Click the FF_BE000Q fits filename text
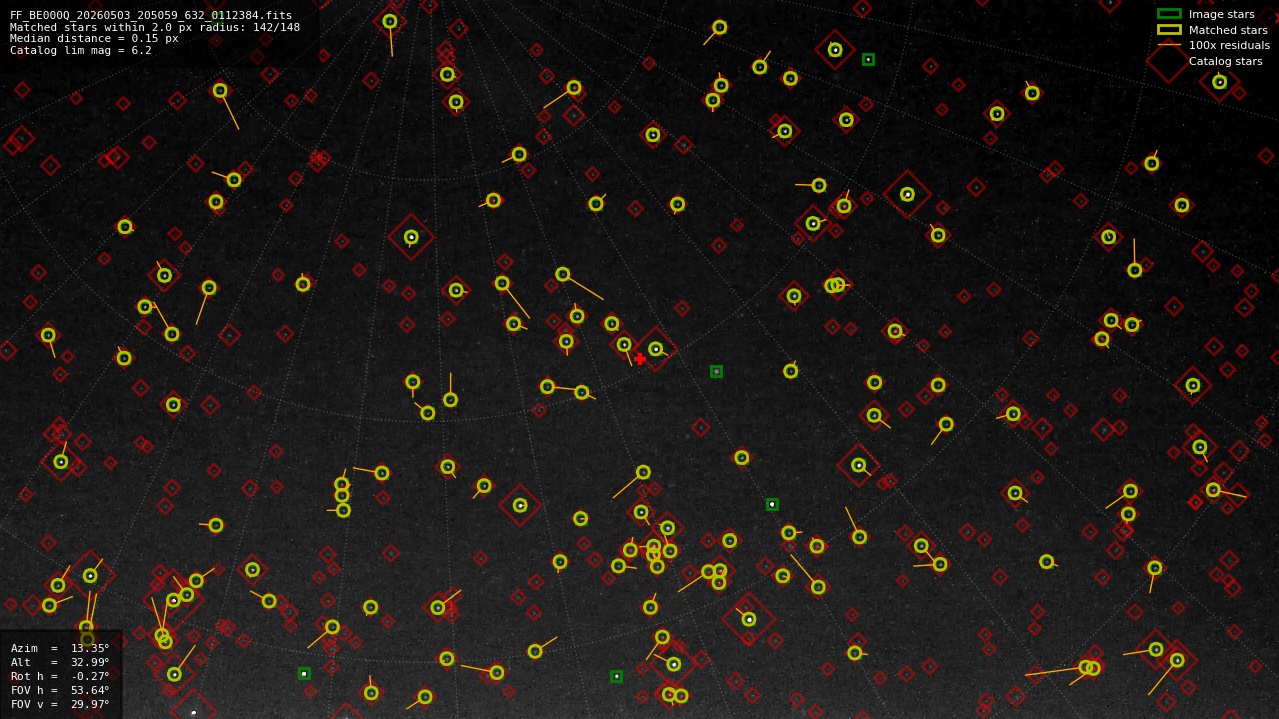This screenshot has width=1279, height=719. (151, 15)
